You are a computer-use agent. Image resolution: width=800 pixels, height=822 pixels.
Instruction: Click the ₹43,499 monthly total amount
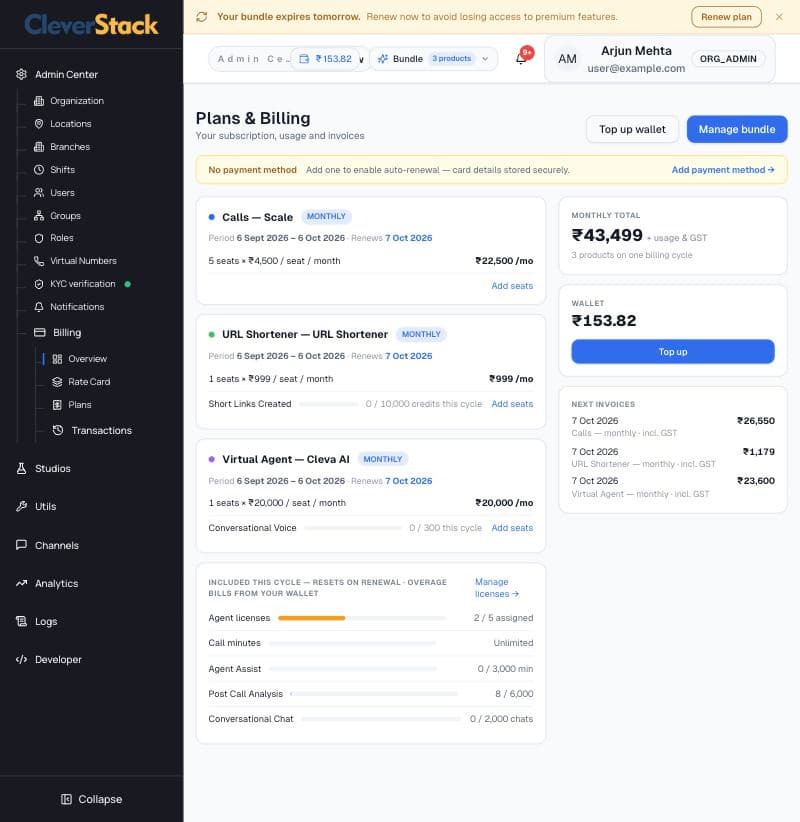[x=607, y=235]
